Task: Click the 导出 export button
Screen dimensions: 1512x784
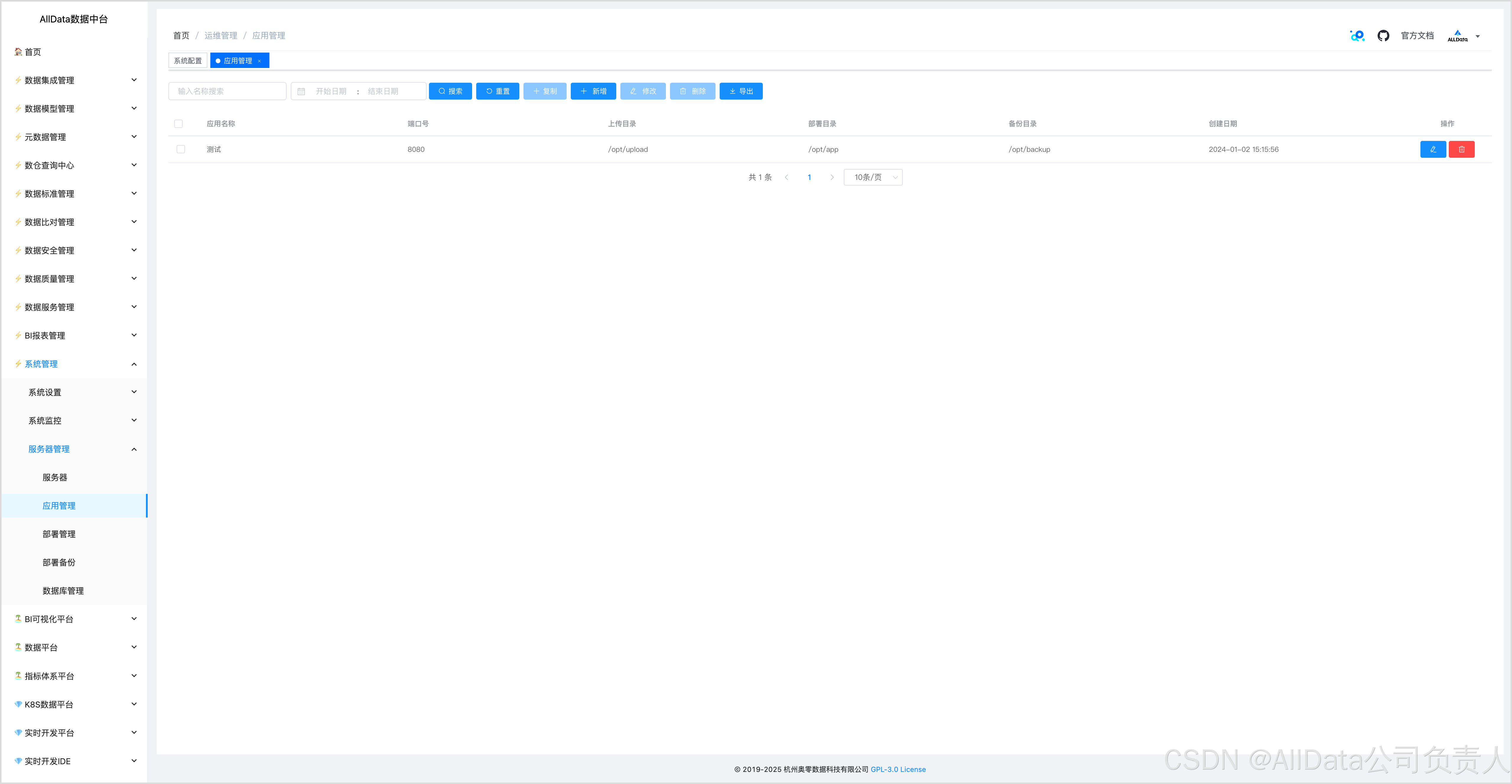Action: [741, 92]
